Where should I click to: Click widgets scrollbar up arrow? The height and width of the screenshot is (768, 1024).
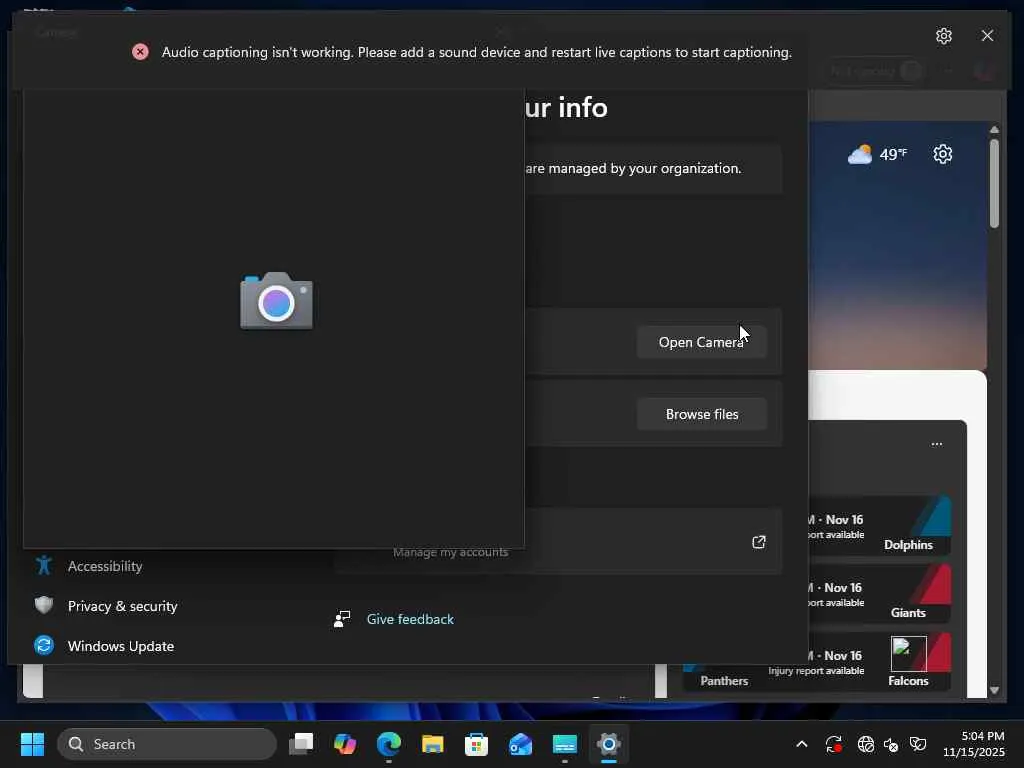pyautogui.click(x=994, y=129)
